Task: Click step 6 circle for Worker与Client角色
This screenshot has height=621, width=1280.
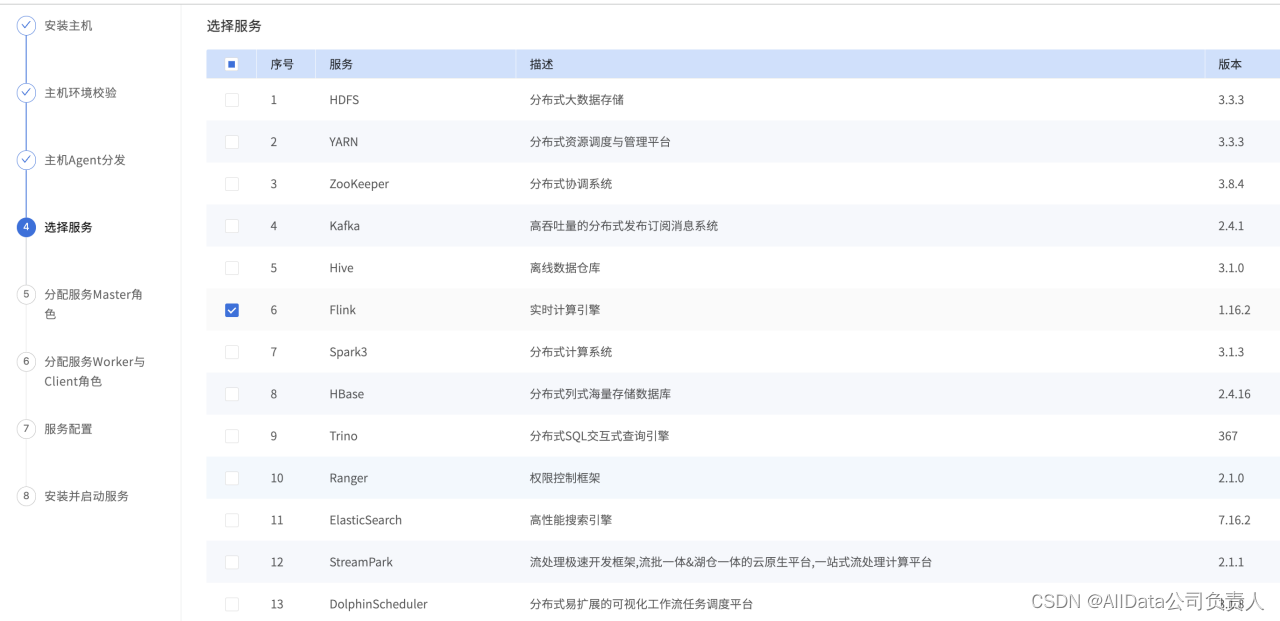Action: point(26,361)
